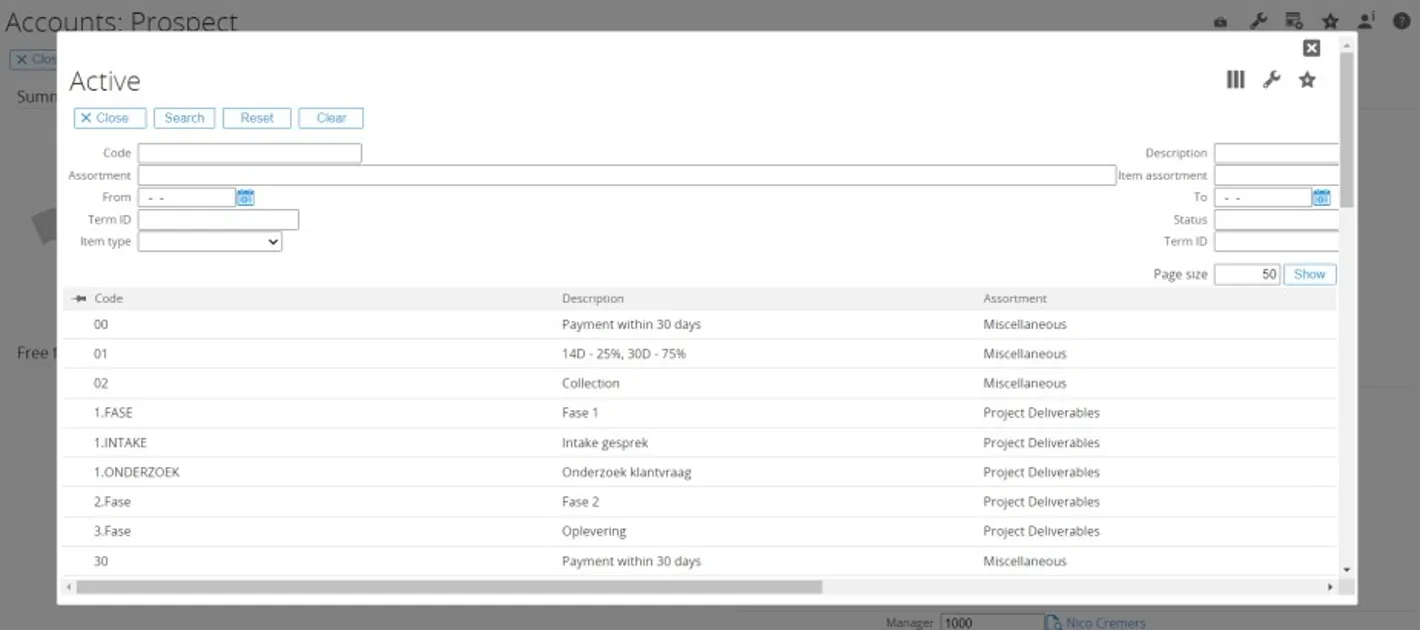This screenshot has width=1420, height=630.
Task: Open the screen settings icon in the top bar
Action: pos(1294,20)
